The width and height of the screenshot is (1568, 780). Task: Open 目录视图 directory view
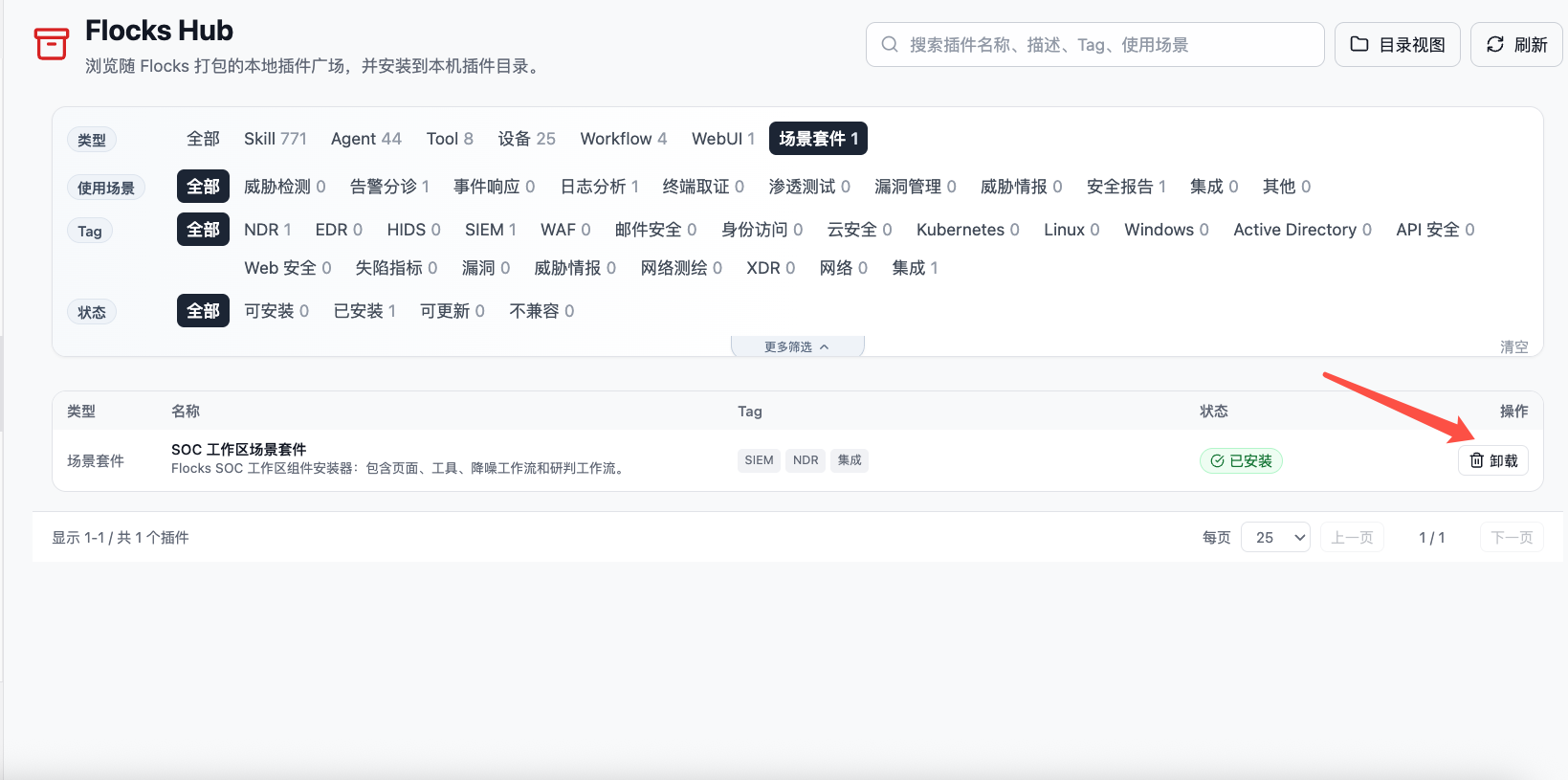click(1397, 45)
